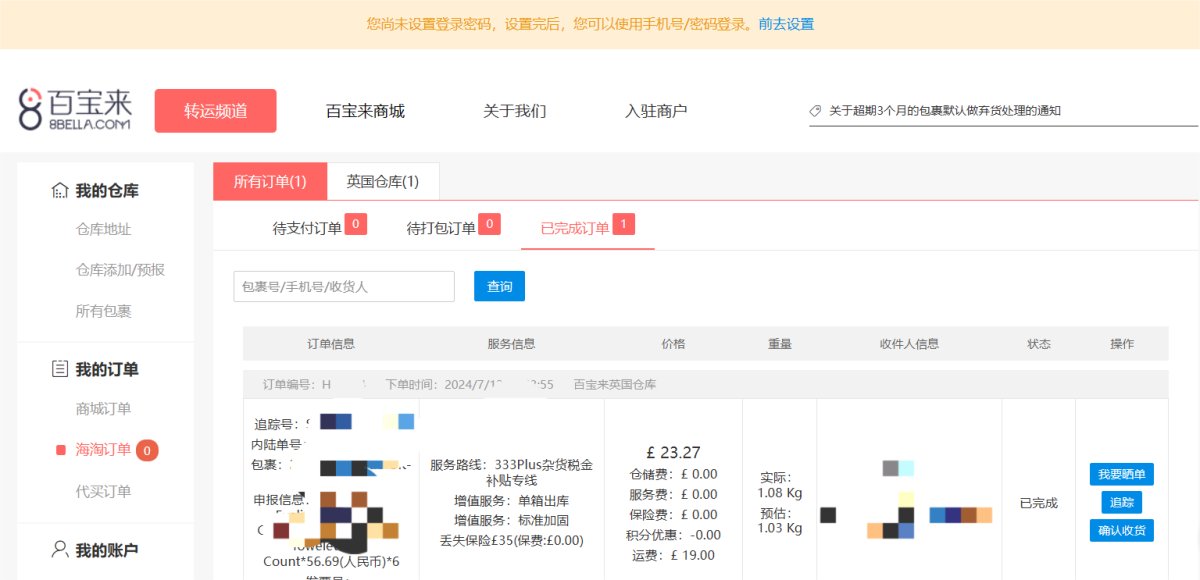This screenshot has height=580, width=1200.
Task: Click the 0 badge on 海淘订单
Action: pos(147,451)
